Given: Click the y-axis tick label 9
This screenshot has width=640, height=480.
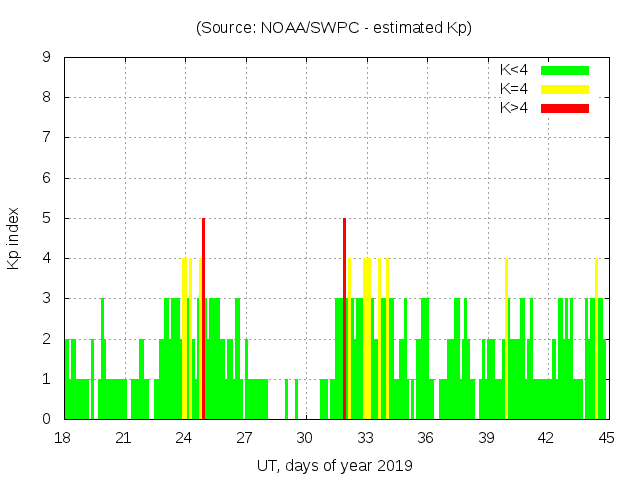Looking at the screenshot, I should tap(47, 57).
